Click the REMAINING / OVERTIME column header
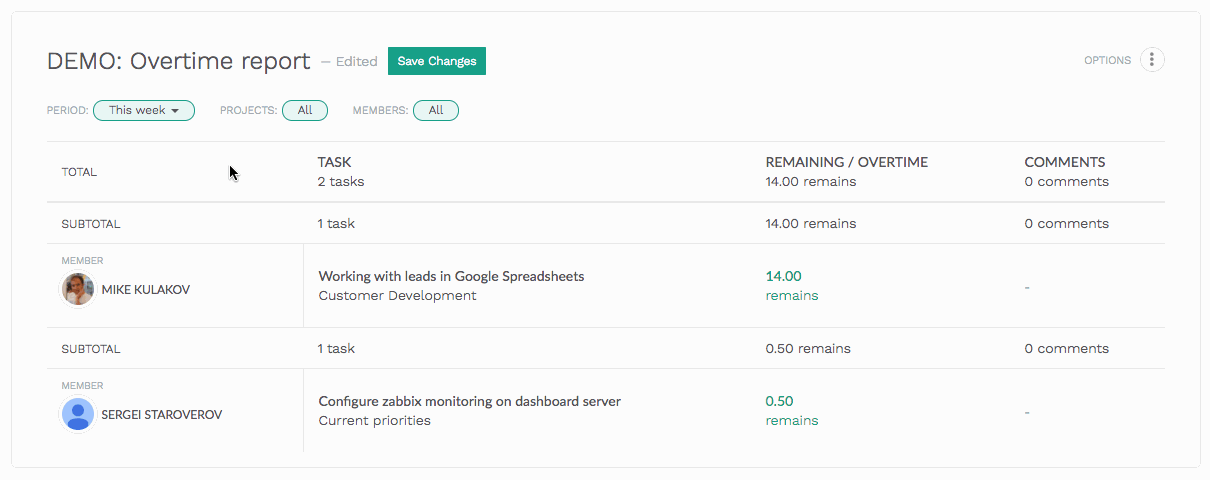The image size is (1210, 480). pos(846,162)
